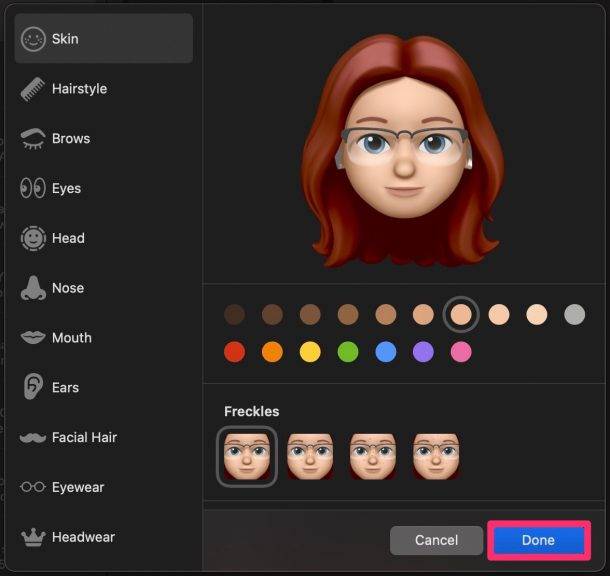Select the first Freckles thumbnail option
This screenshot has height=576, width=610.
coord(246,457)
